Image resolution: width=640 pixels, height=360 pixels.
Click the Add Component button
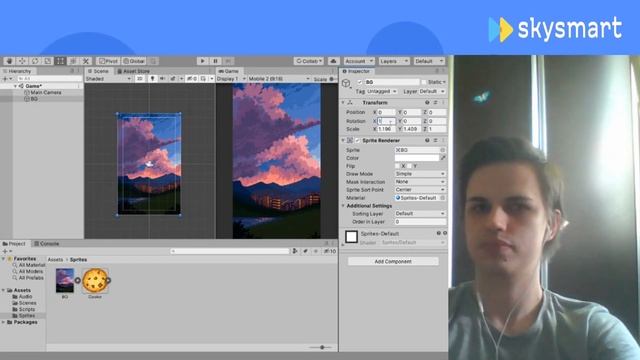(393, 261)
